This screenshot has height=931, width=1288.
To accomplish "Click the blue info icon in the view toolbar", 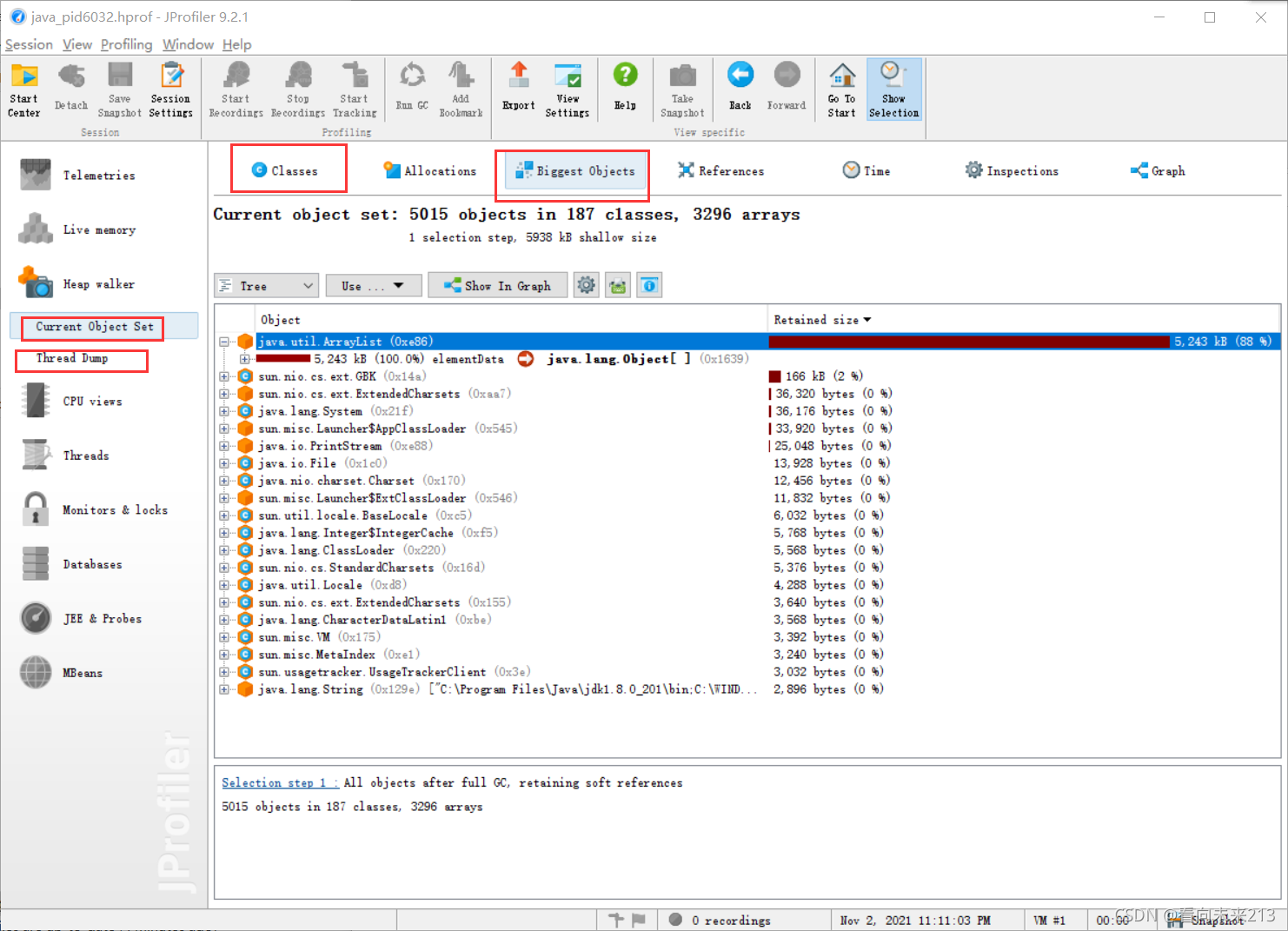I will point(649,285).
